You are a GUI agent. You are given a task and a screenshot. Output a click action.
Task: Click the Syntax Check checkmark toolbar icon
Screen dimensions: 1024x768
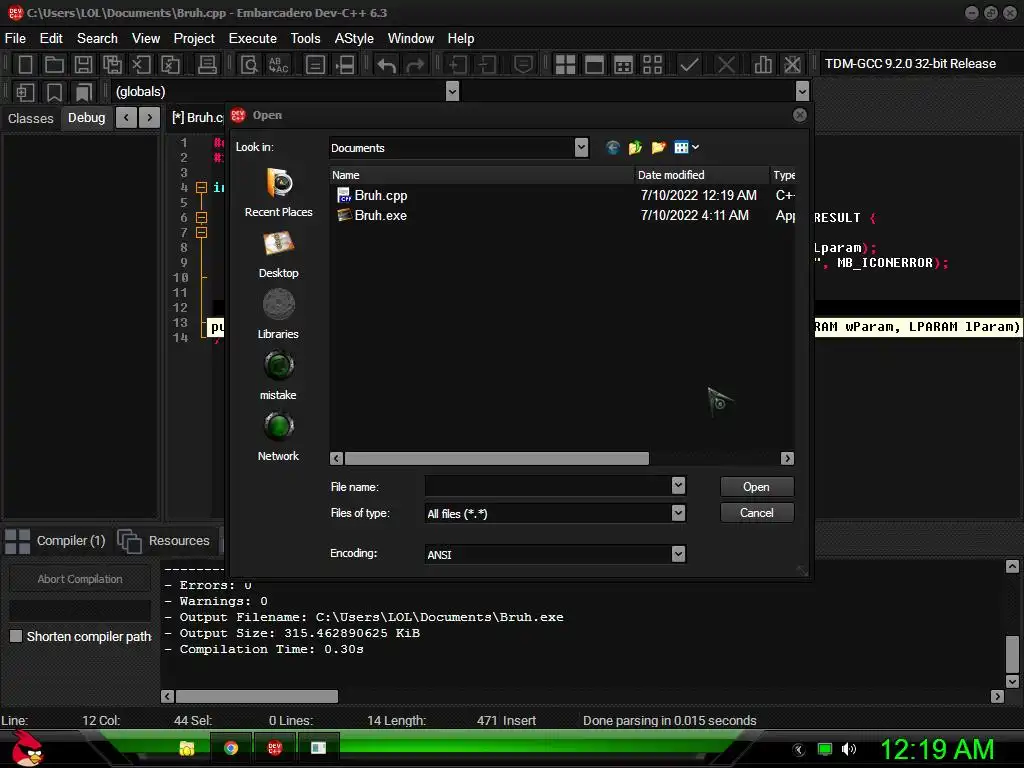click(x=688, y=64)
